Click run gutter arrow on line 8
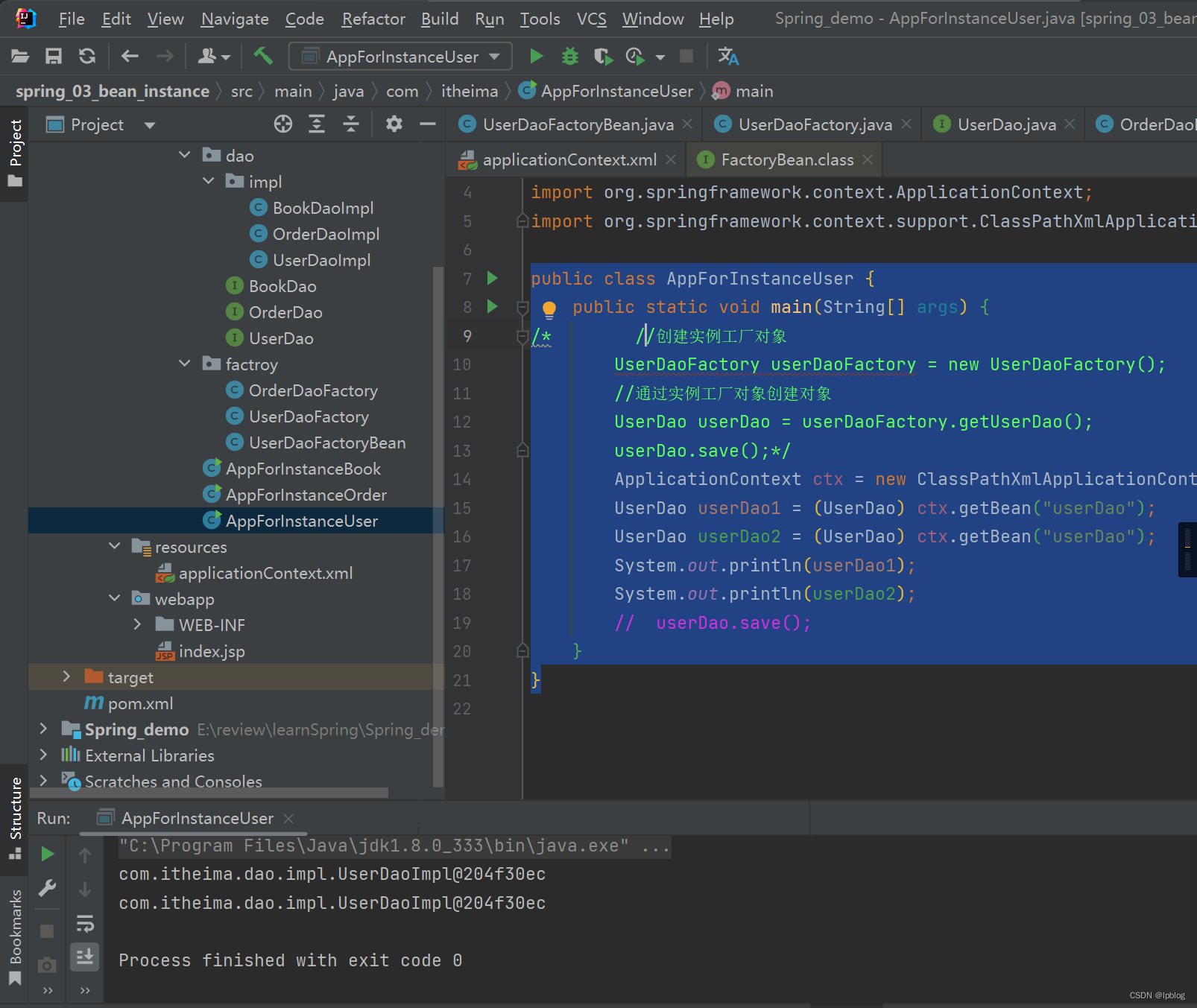1197x1008 pixels. click(x=492, y=306)
